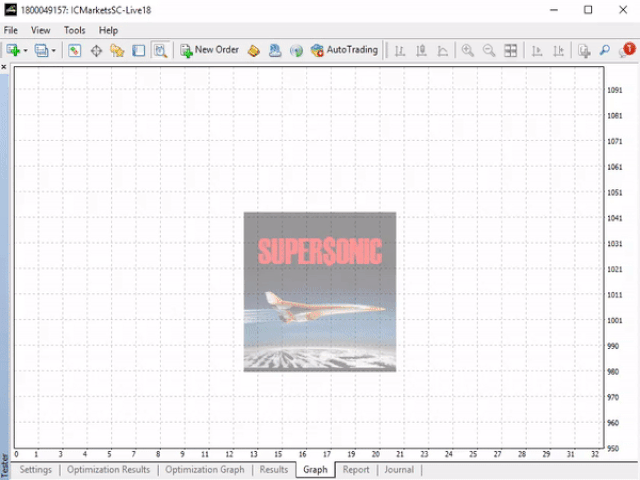Open the Tools menu

75,30
